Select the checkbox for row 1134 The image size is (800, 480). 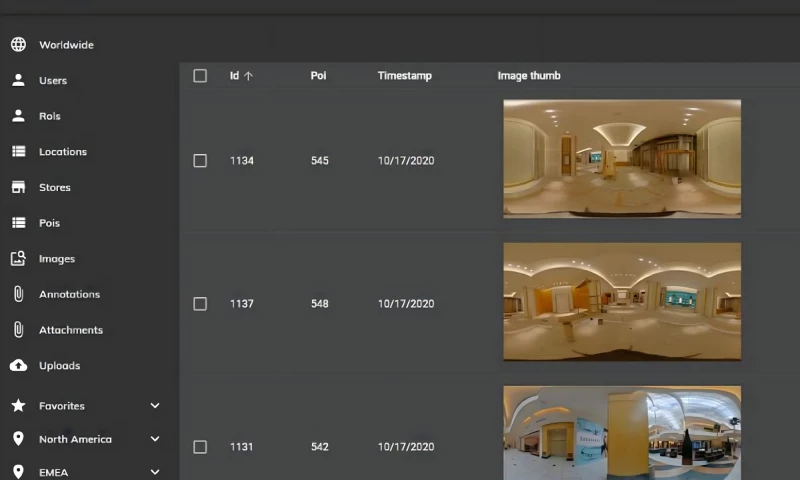(x=200, y=161)
